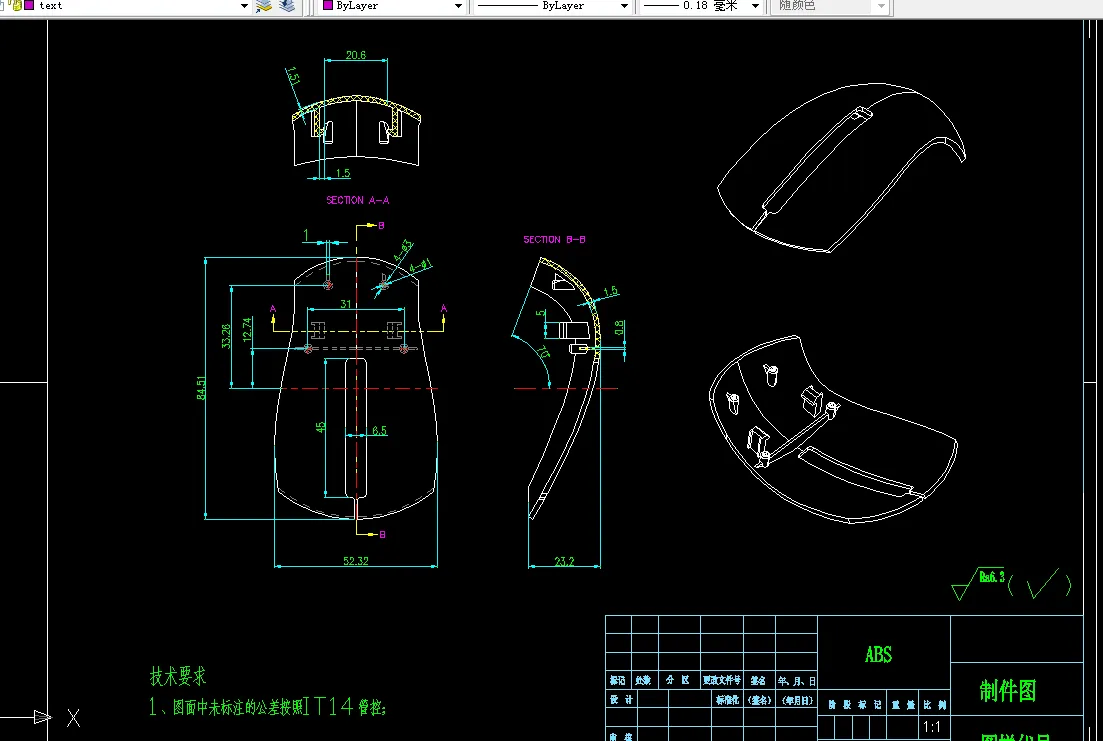
Task: Select the SECTION B-B label
Action: pyautogui.click(x=554, y=240)
